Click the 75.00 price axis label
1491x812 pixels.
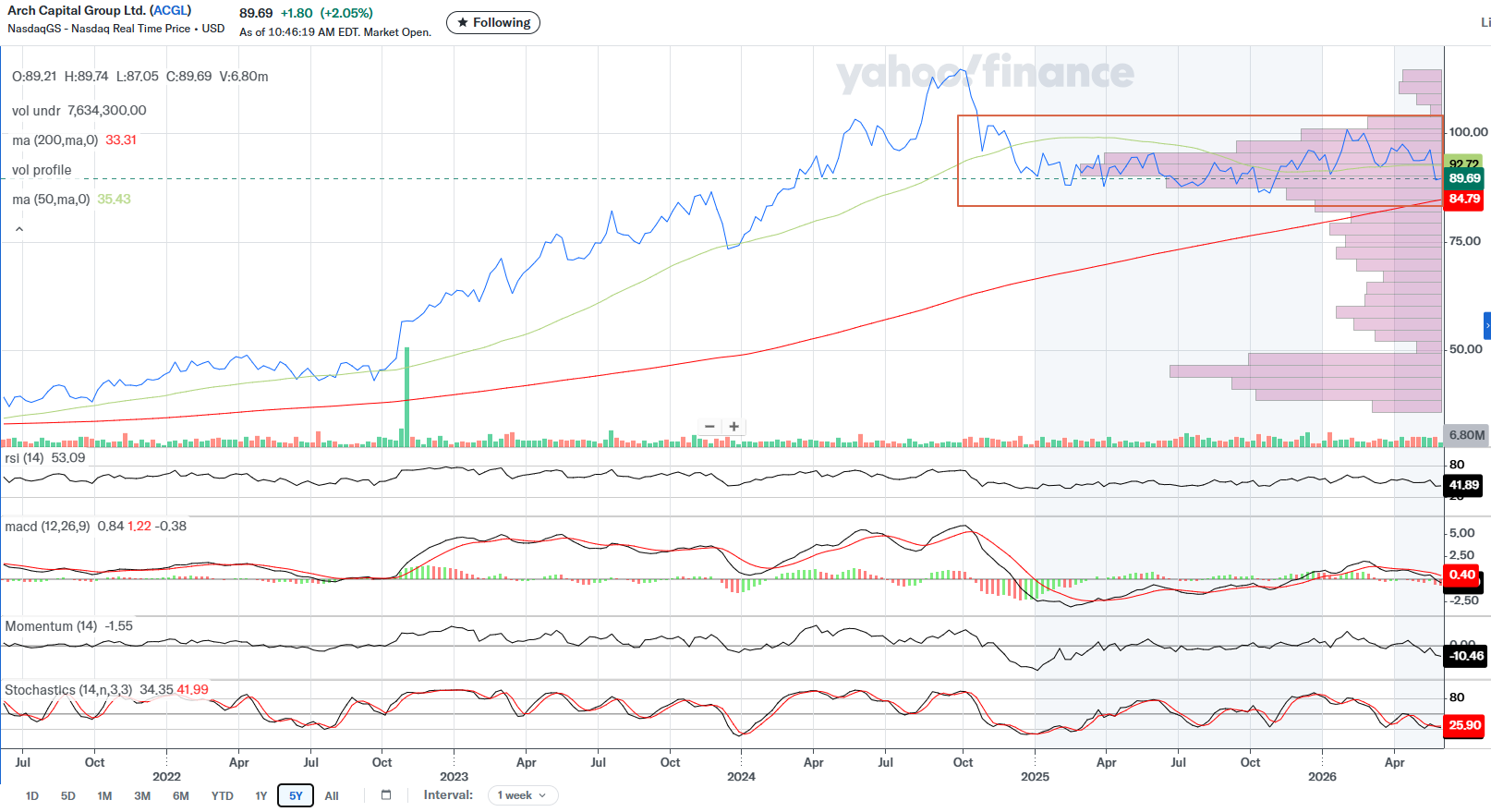coord(1465,241)
